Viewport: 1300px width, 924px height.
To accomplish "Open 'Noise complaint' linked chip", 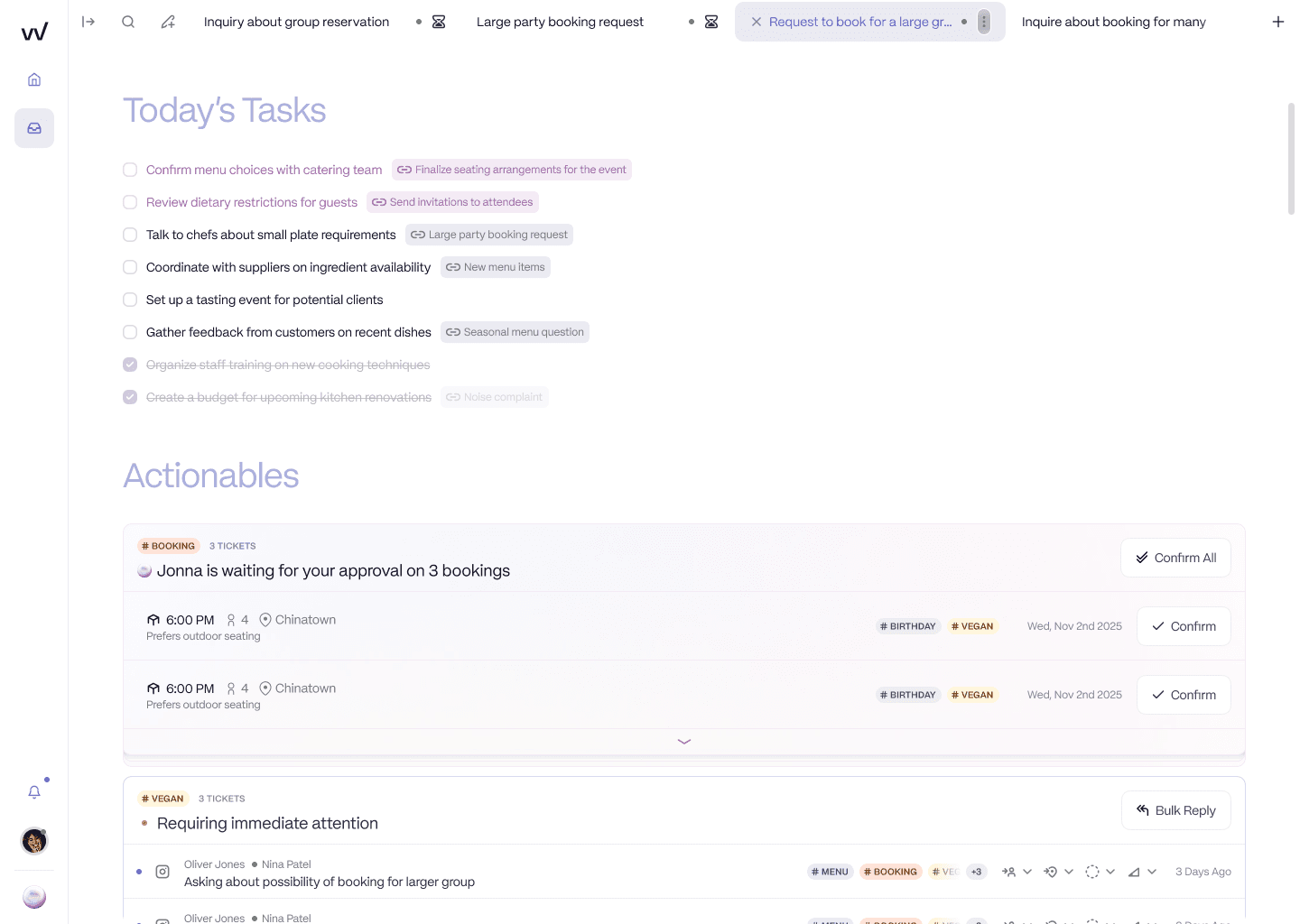I will (495, 397).
